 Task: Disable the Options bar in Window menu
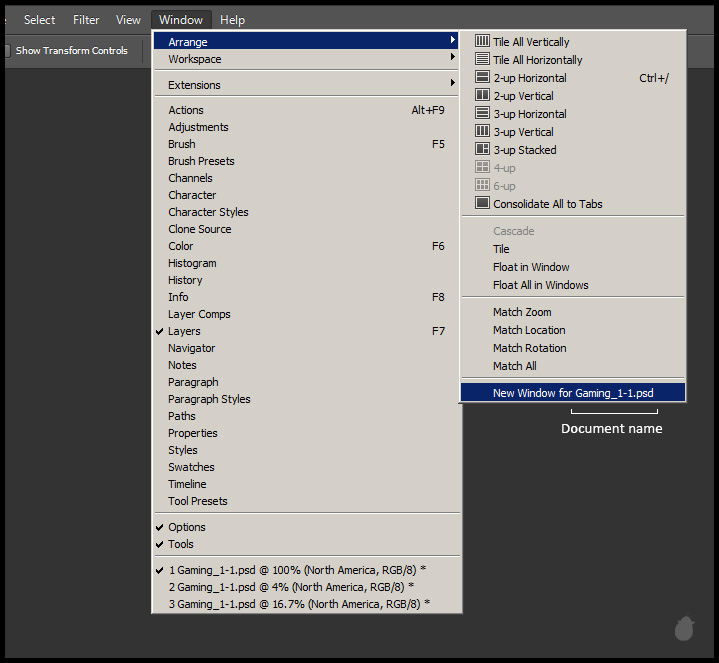point(186,527)
